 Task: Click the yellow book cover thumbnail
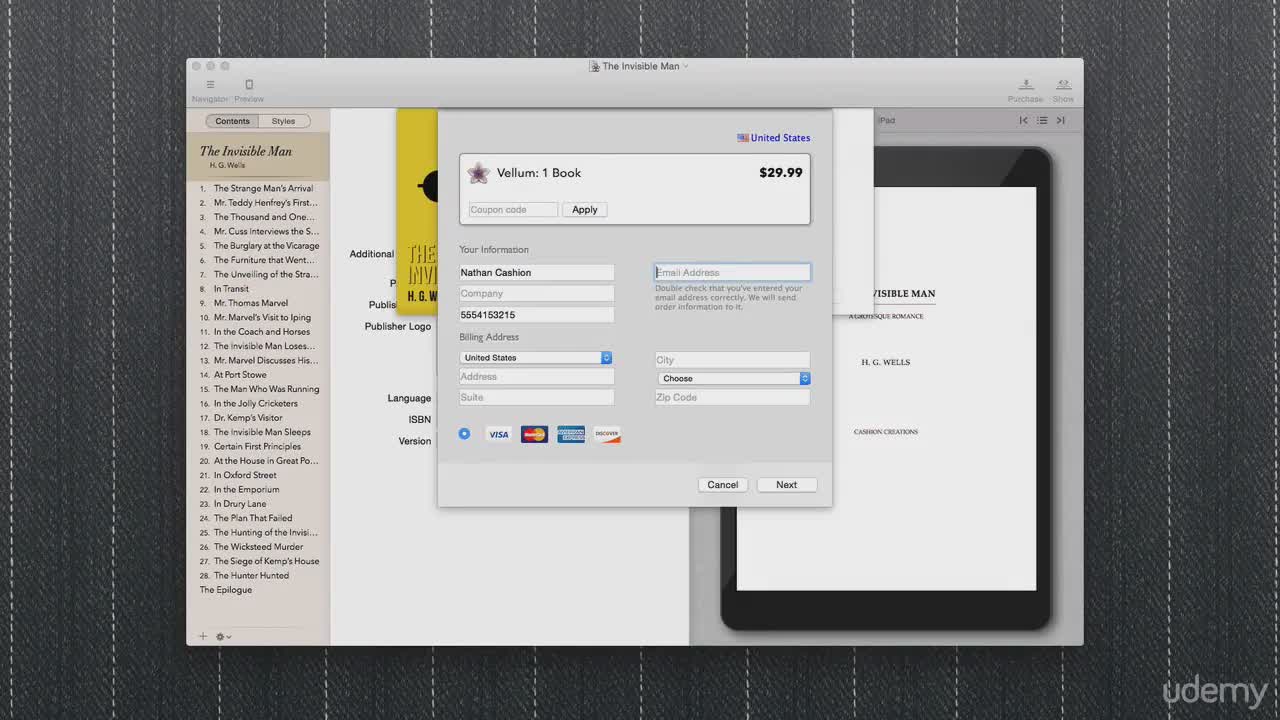click(x=417, y=211)
